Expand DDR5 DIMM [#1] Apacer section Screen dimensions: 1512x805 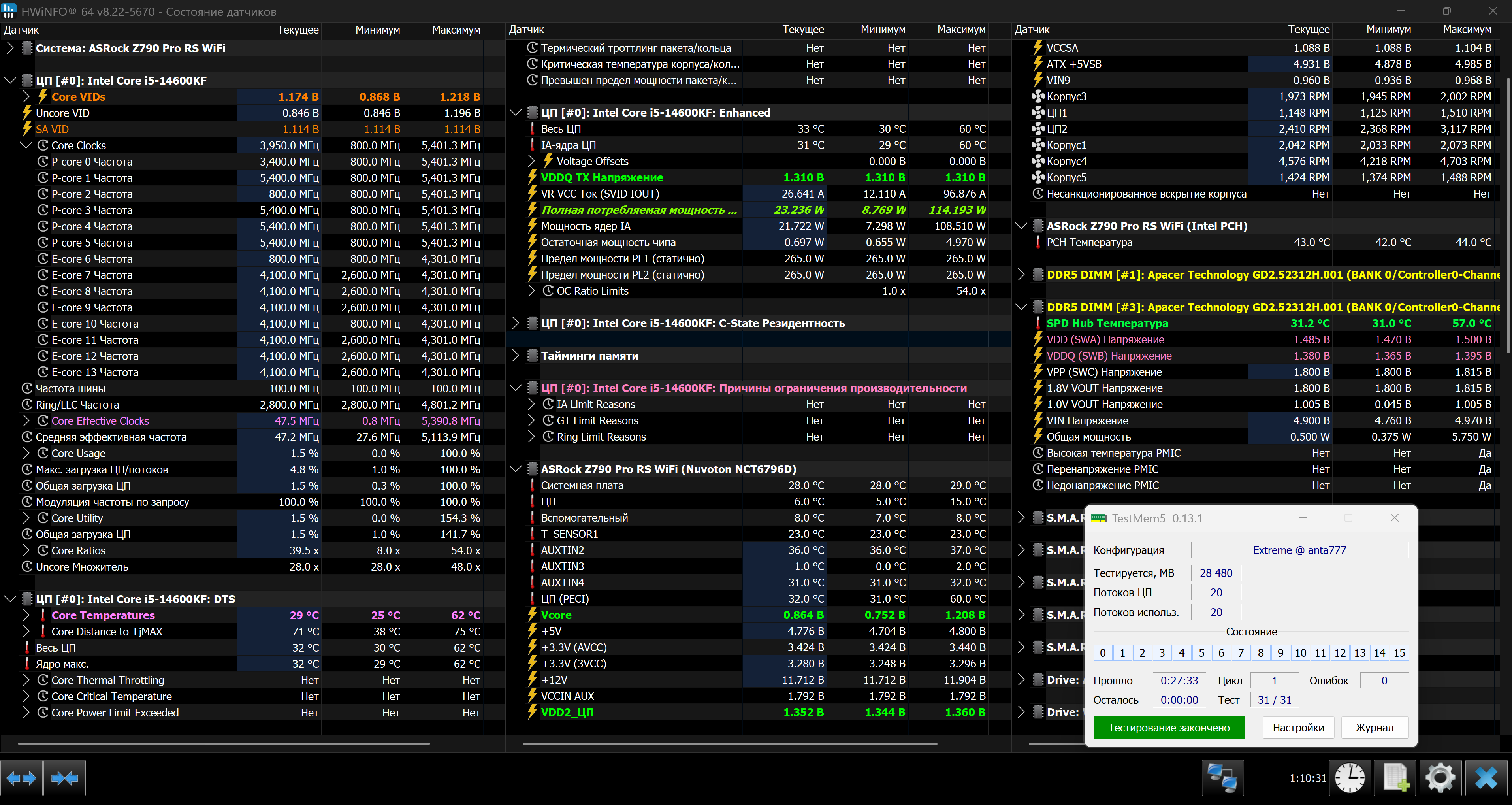coord(1021,275)
